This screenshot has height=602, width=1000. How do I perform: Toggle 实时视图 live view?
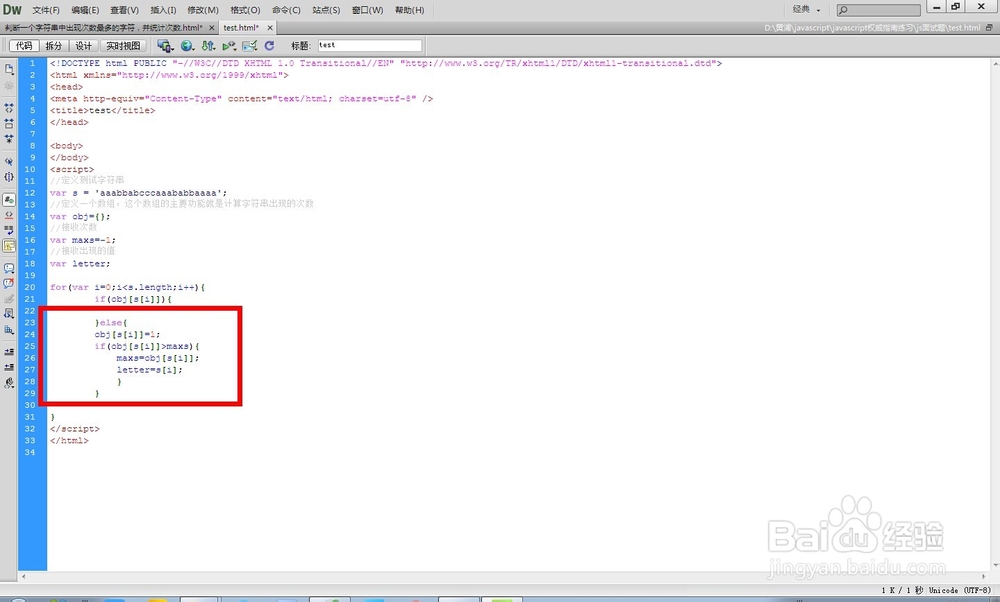(x=123, y=46)
